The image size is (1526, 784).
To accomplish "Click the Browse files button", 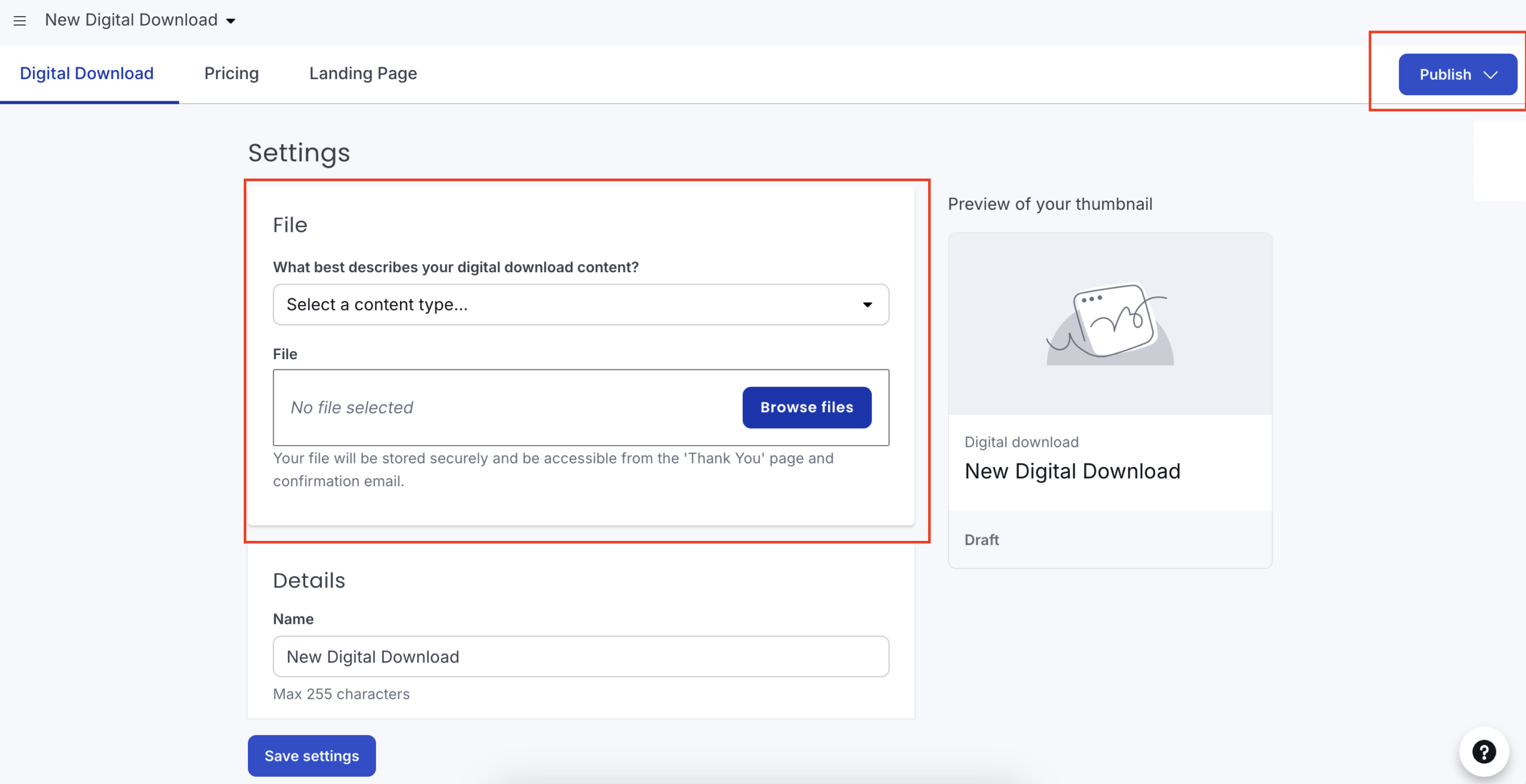I will [806, 407].
